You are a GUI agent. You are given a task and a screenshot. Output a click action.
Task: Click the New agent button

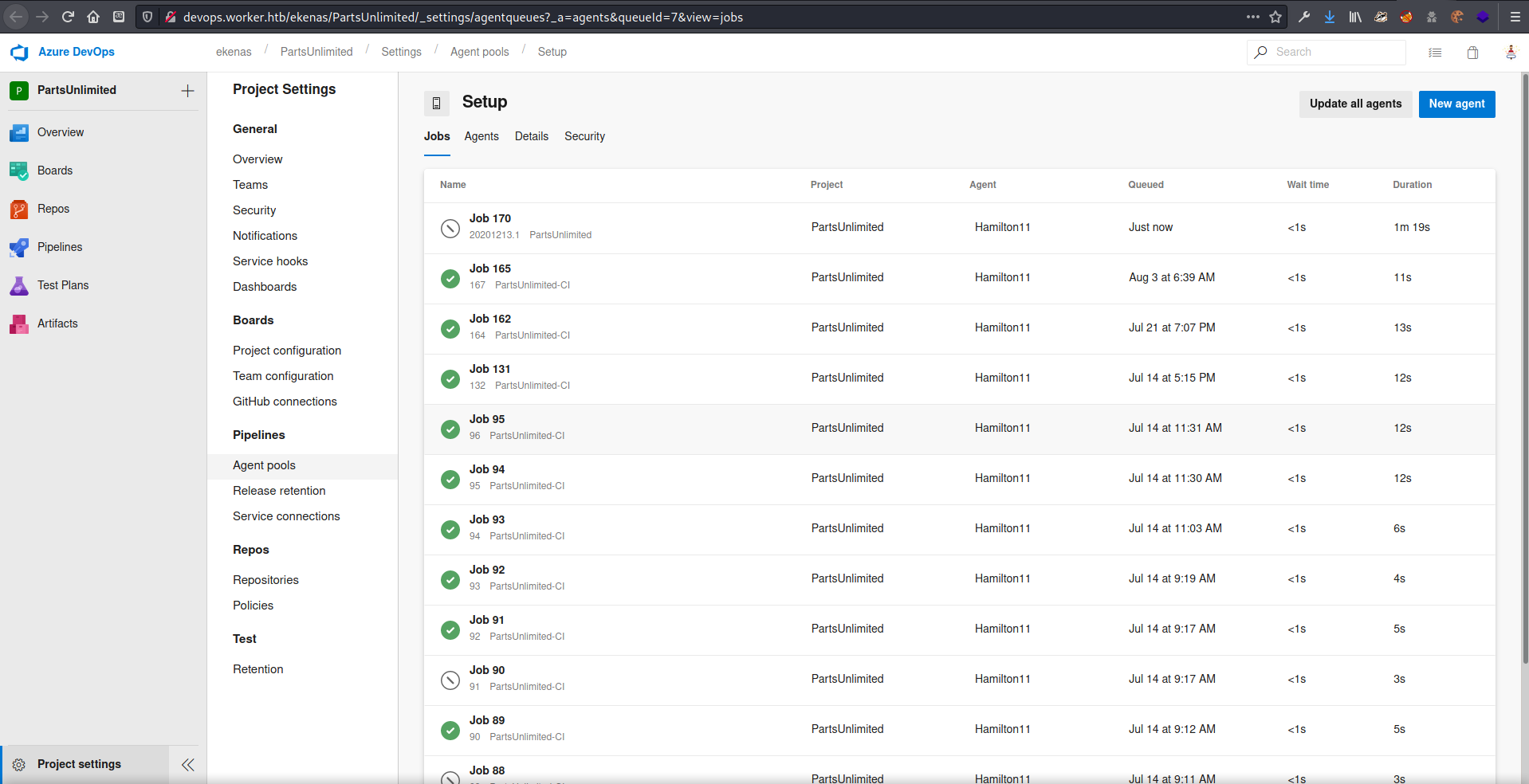(1456, 104)
